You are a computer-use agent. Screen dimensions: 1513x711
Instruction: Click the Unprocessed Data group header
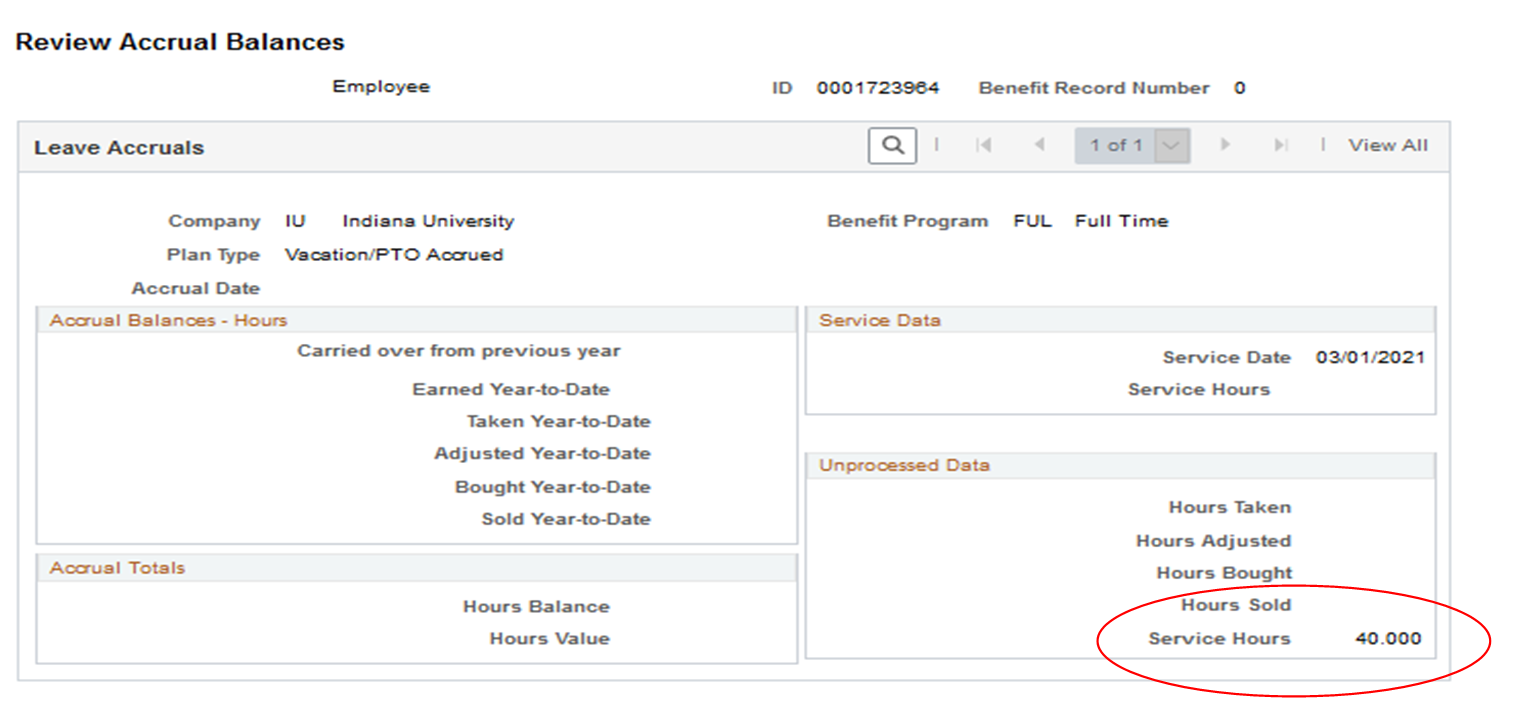[x=905, y=466]
